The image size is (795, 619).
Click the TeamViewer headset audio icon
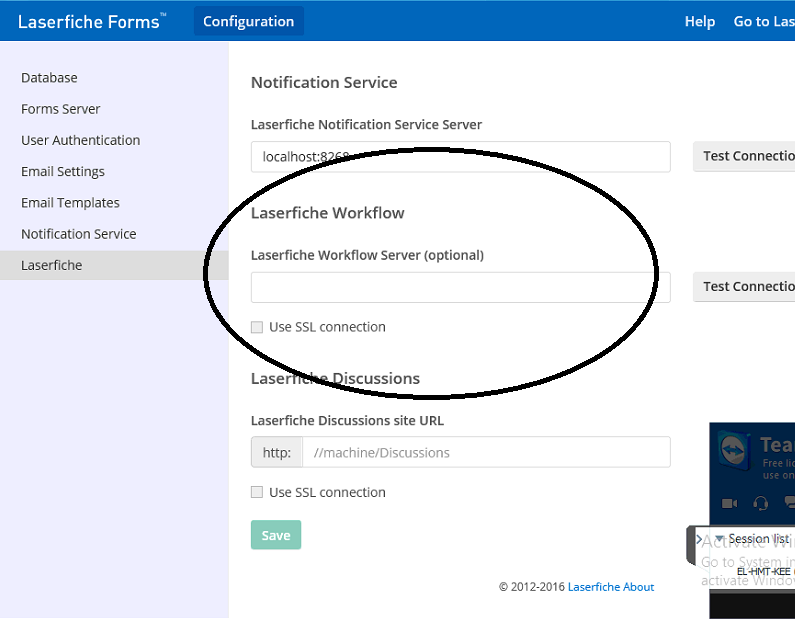(761, 503)
